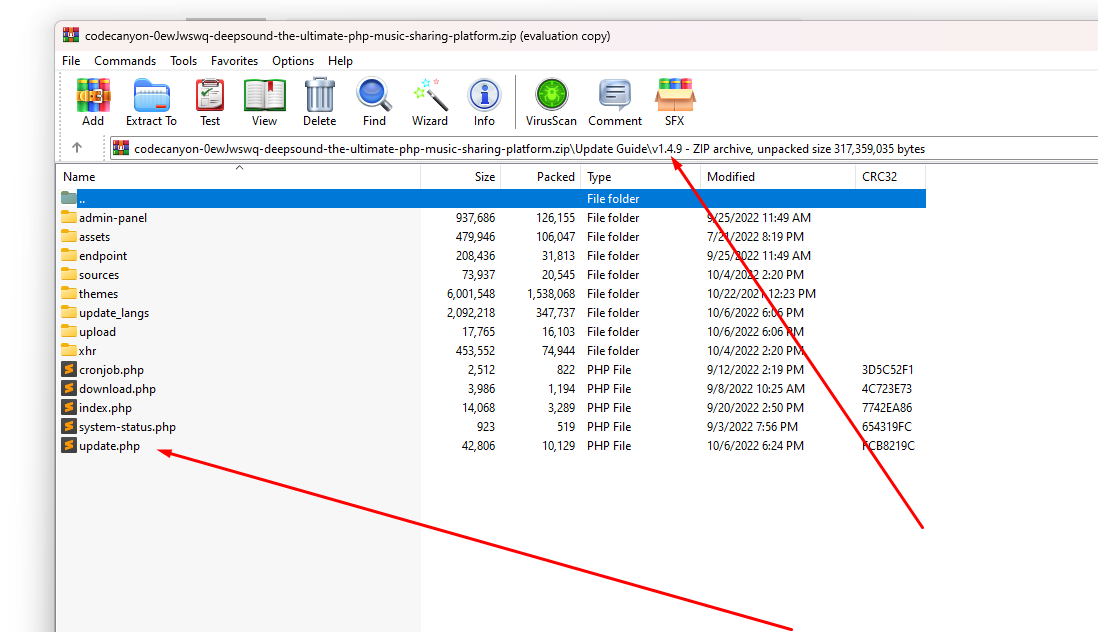This screenshot has width=1098, height=632.
Task: Click the WinRAR title bar icon
Action: point(71,35)
